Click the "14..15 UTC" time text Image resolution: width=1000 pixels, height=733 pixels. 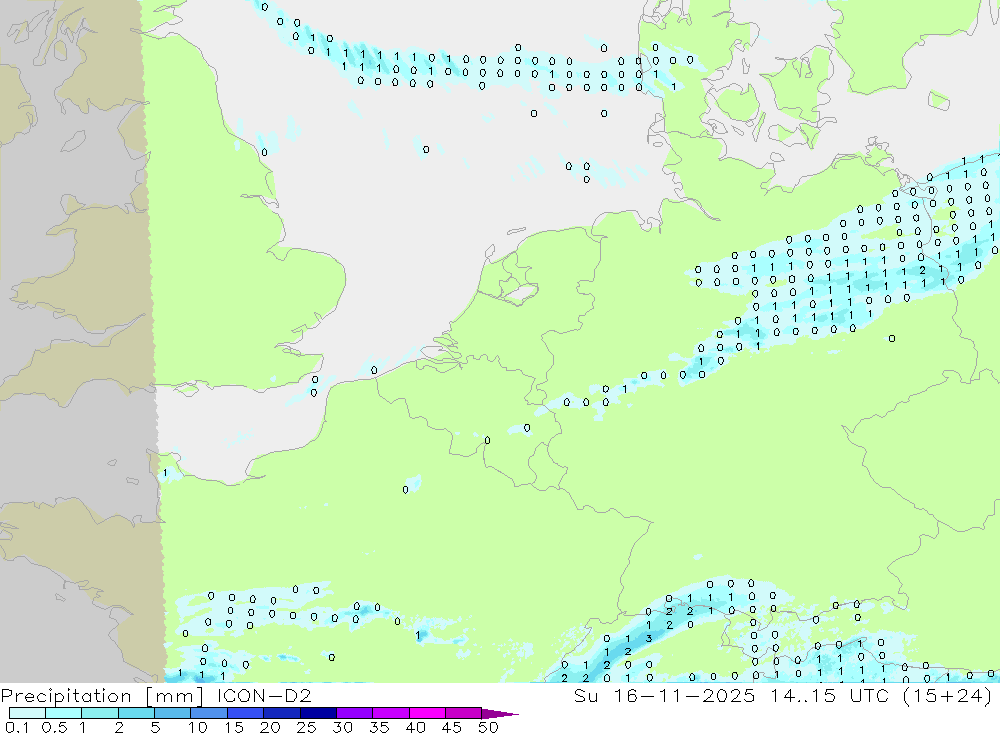829,695
